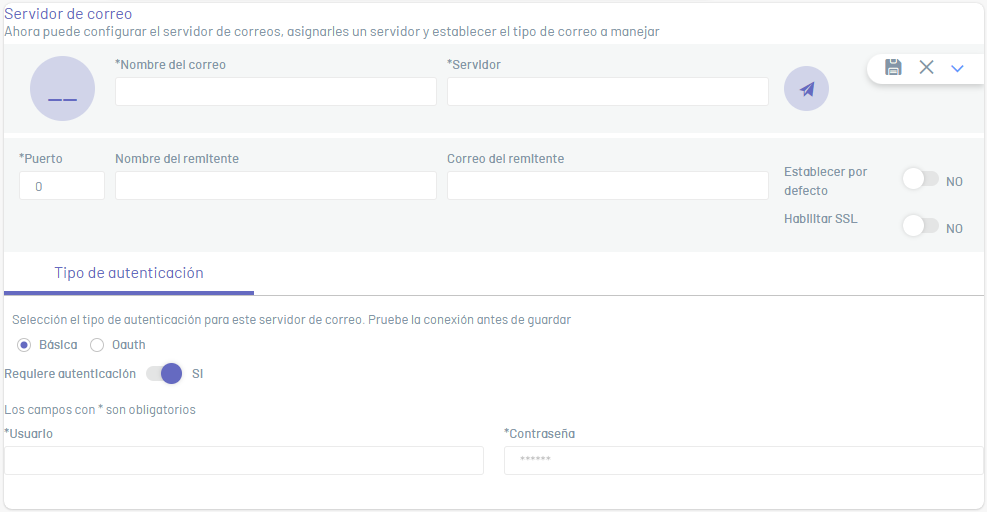The height and width of the screenshot is (512, 987).
Task: Click the Nombre del correo field
Action: pyautogui.click(x=275, y=92)
